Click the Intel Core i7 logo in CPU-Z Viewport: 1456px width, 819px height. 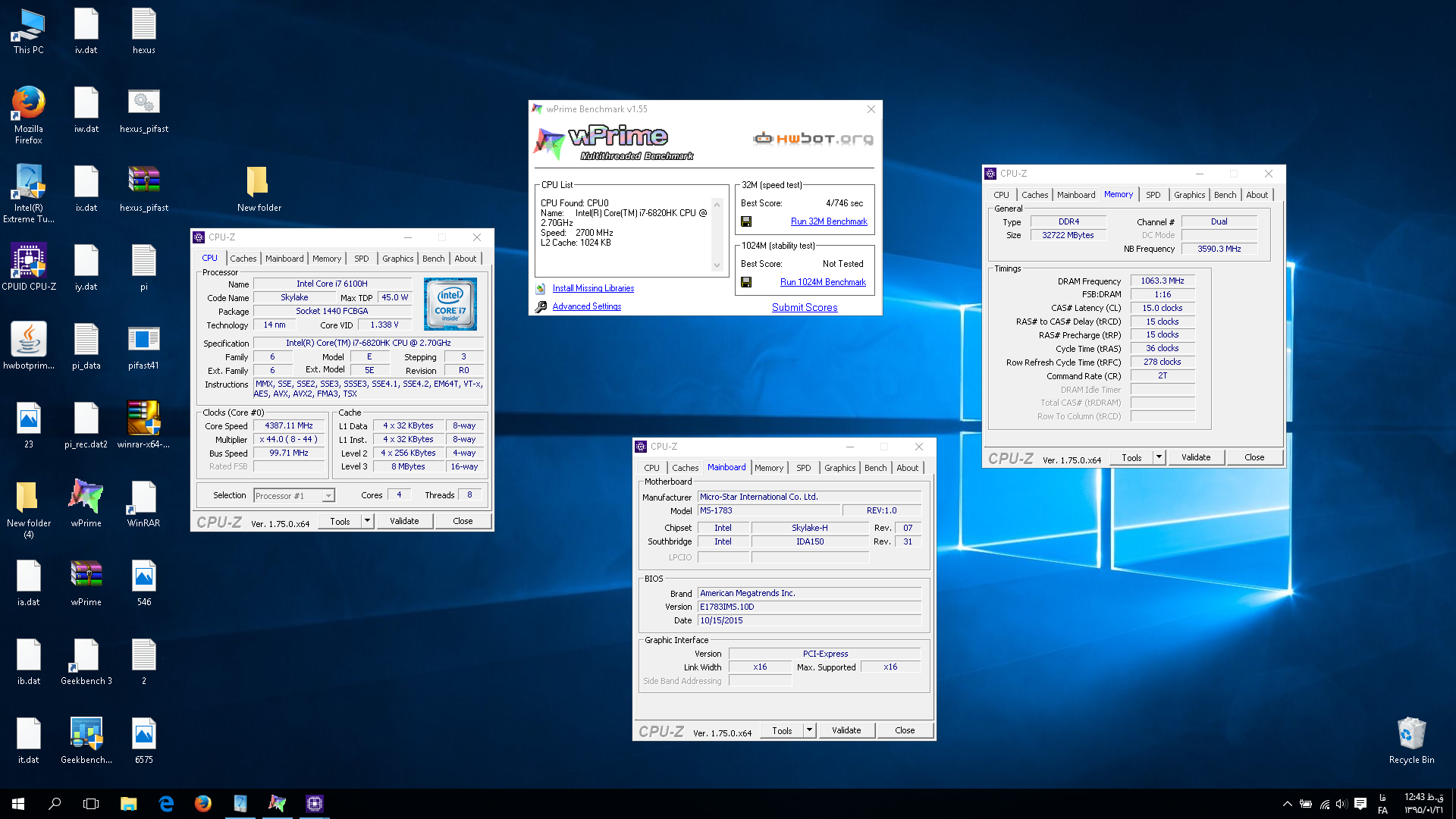[450, 303]
